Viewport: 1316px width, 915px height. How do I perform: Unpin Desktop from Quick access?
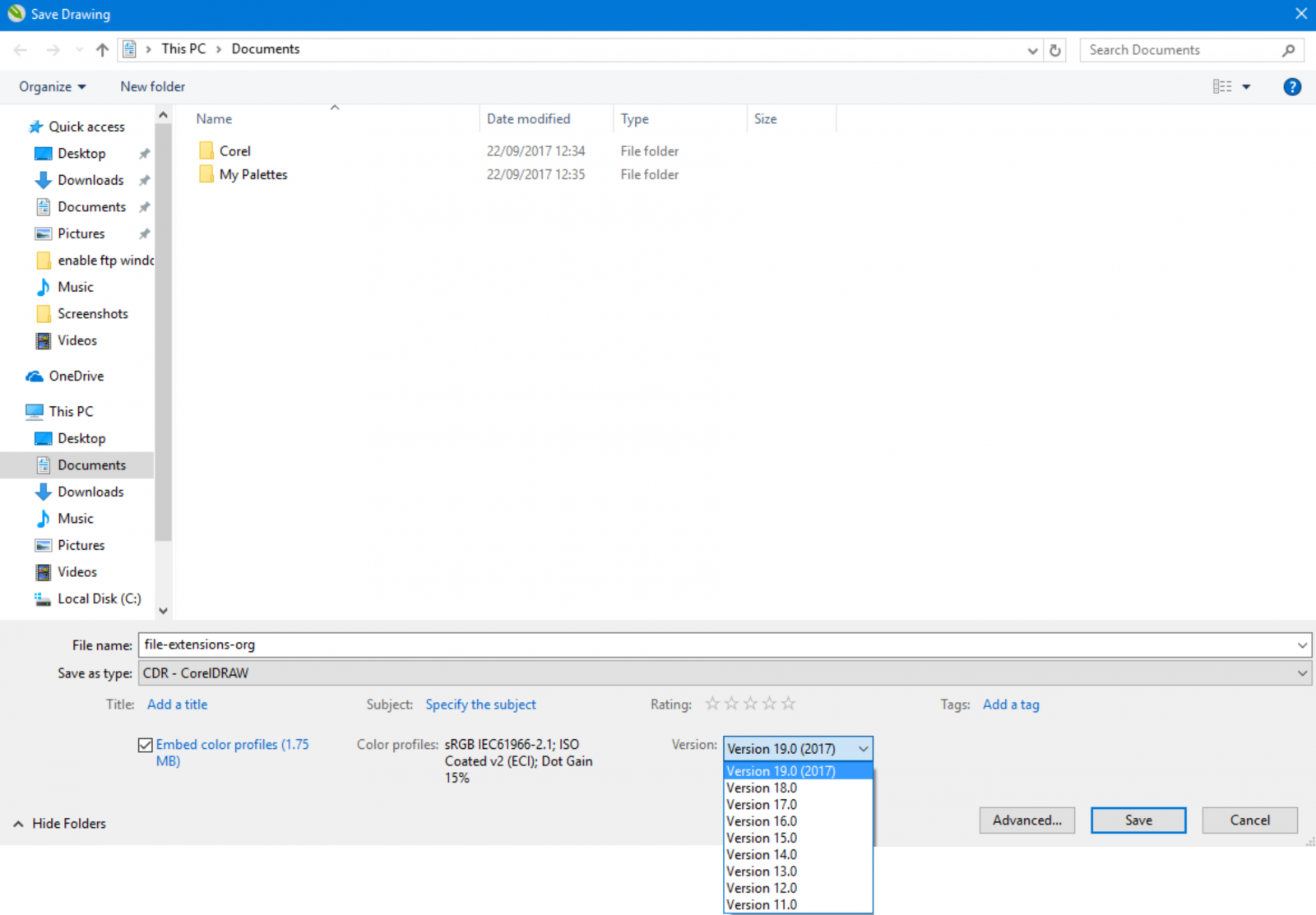(x=144, y=153)
